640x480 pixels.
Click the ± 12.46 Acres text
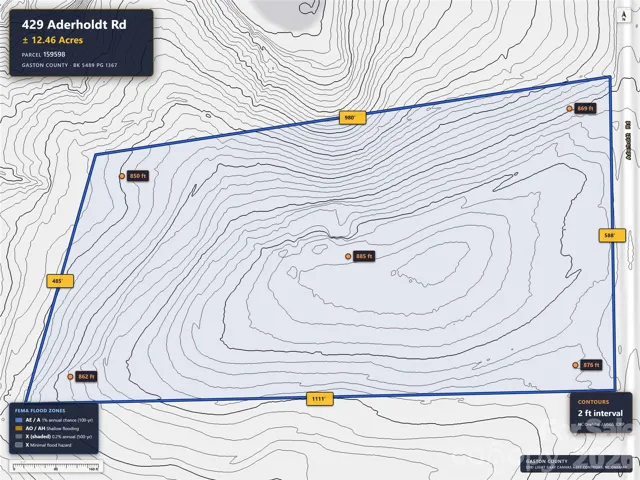53,40
